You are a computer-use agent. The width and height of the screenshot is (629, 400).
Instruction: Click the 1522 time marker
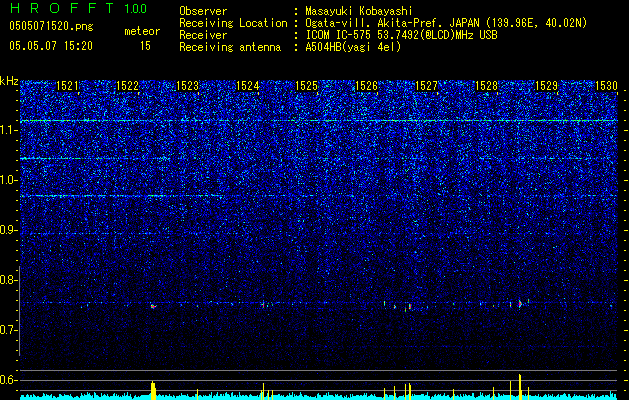coord(127,86)
